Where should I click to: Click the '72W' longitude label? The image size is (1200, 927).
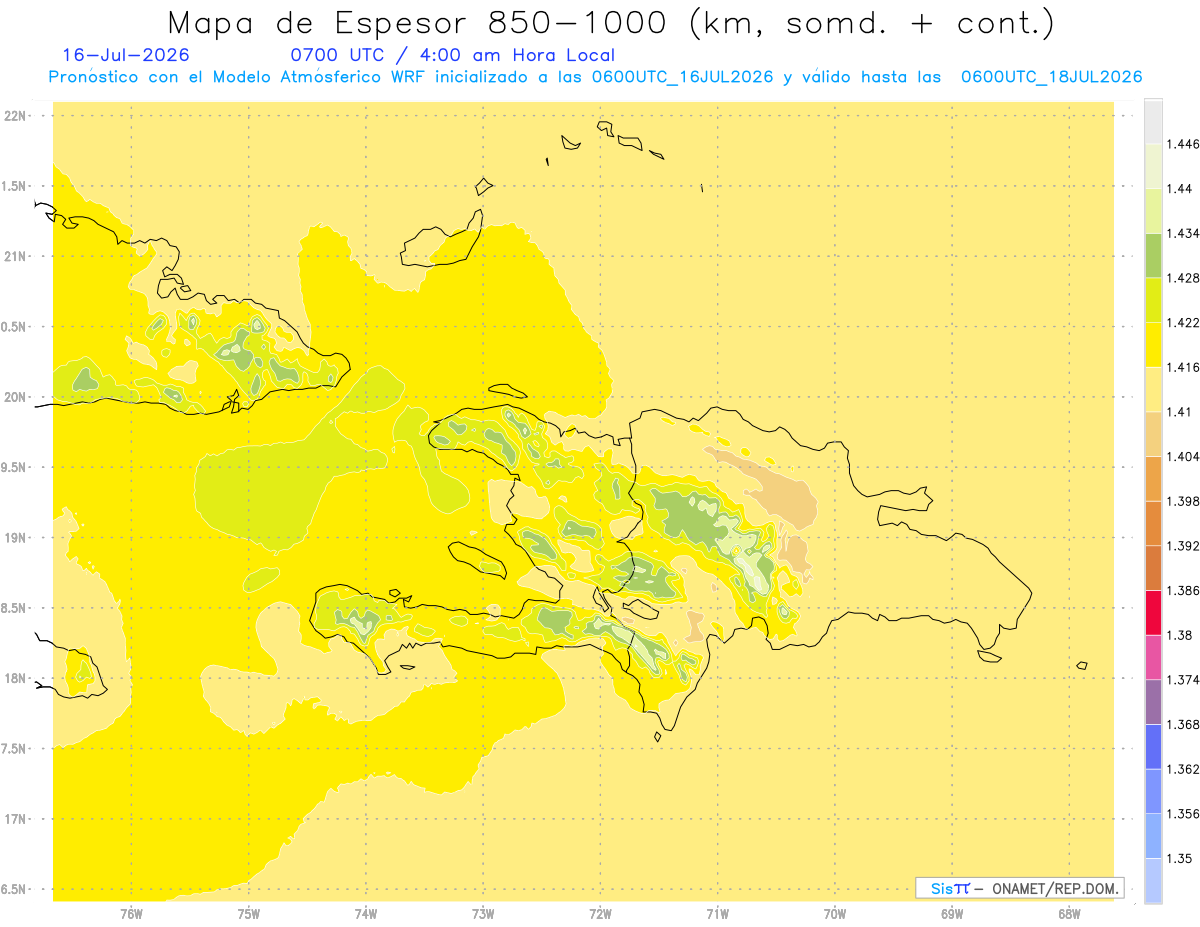[x=601, y=914]
